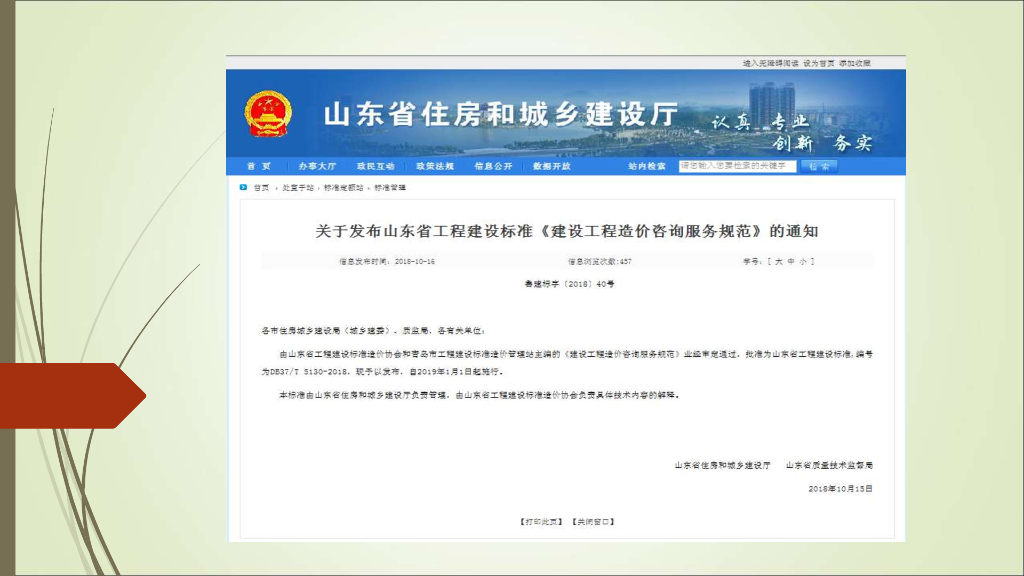1024x576 pixels.
Task: Go to 处室子站 in breadcrumb
Action: pyautogui.click(x=298, y=187)
